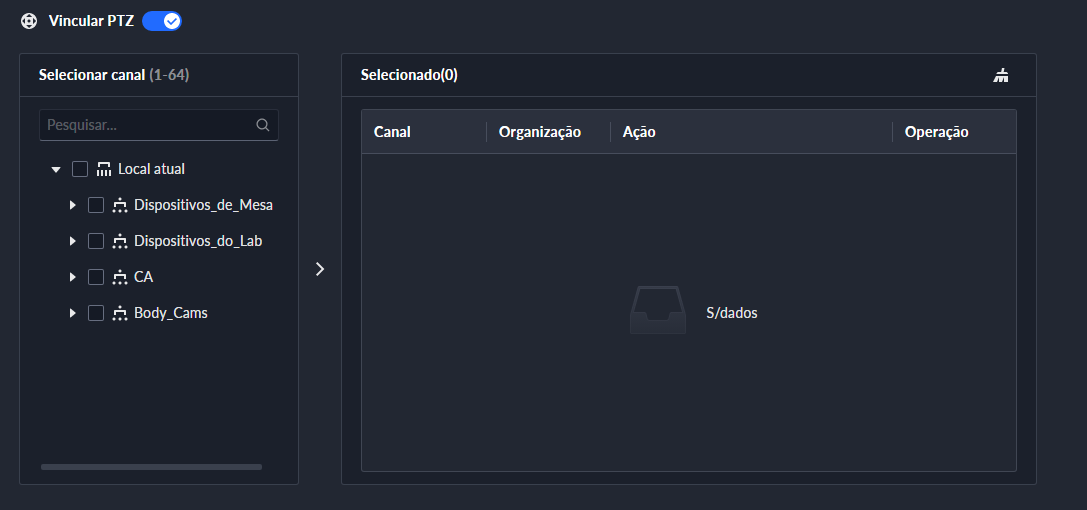Click the clear-all broom icon in Selecionado
Screen dimensions: 1087x510
click(1001, 75)
